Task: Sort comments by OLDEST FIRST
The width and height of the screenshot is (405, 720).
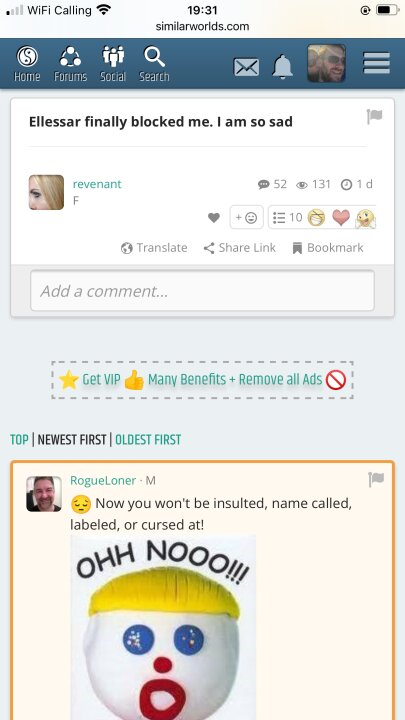Action: 148,439
